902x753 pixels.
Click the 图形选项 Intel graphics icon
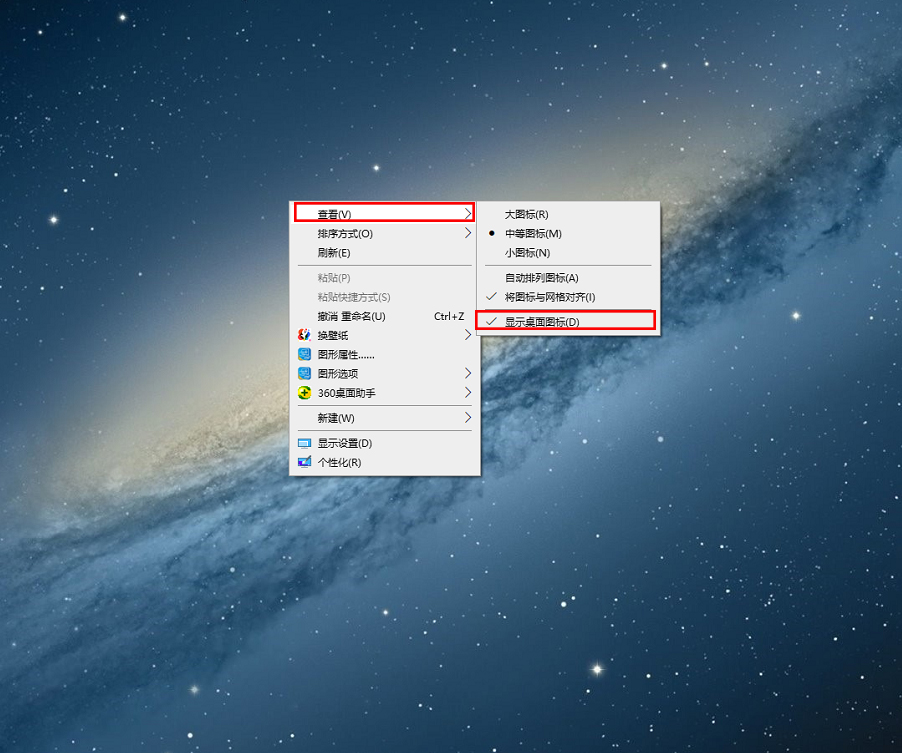click(x=304, y=373)
